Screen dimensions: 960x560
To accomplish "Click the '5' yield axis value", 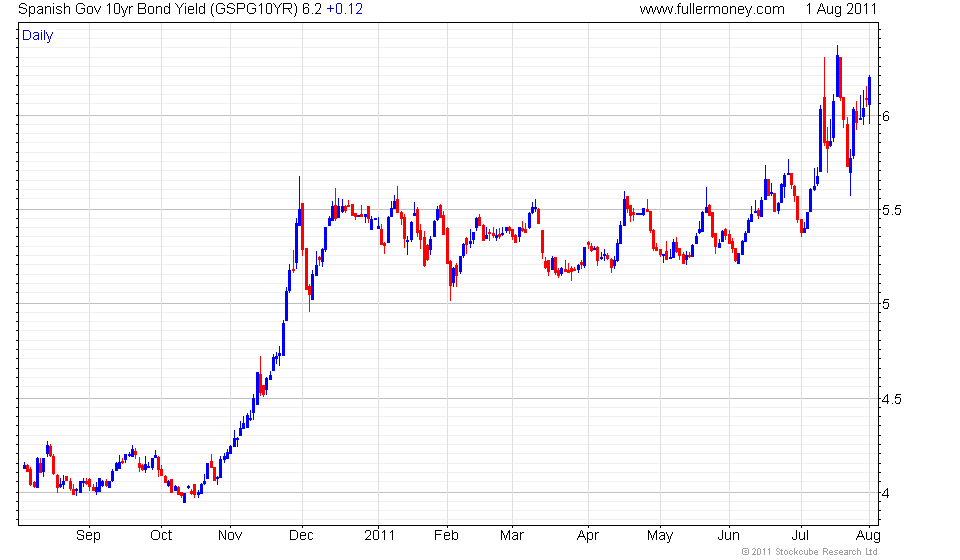I will point(887,305).
